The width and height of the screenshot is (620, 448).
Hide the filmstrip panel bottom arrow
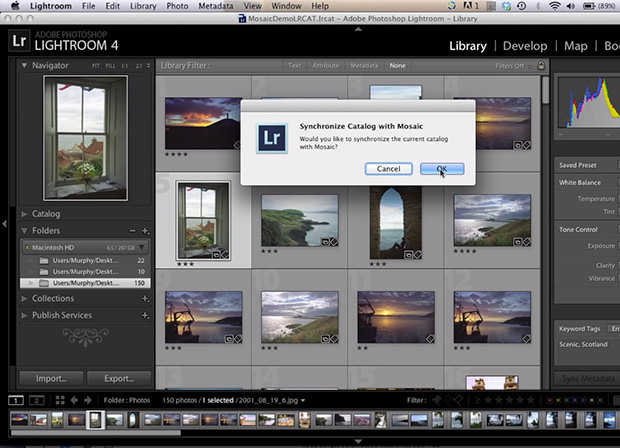click(x=358, y=441)
